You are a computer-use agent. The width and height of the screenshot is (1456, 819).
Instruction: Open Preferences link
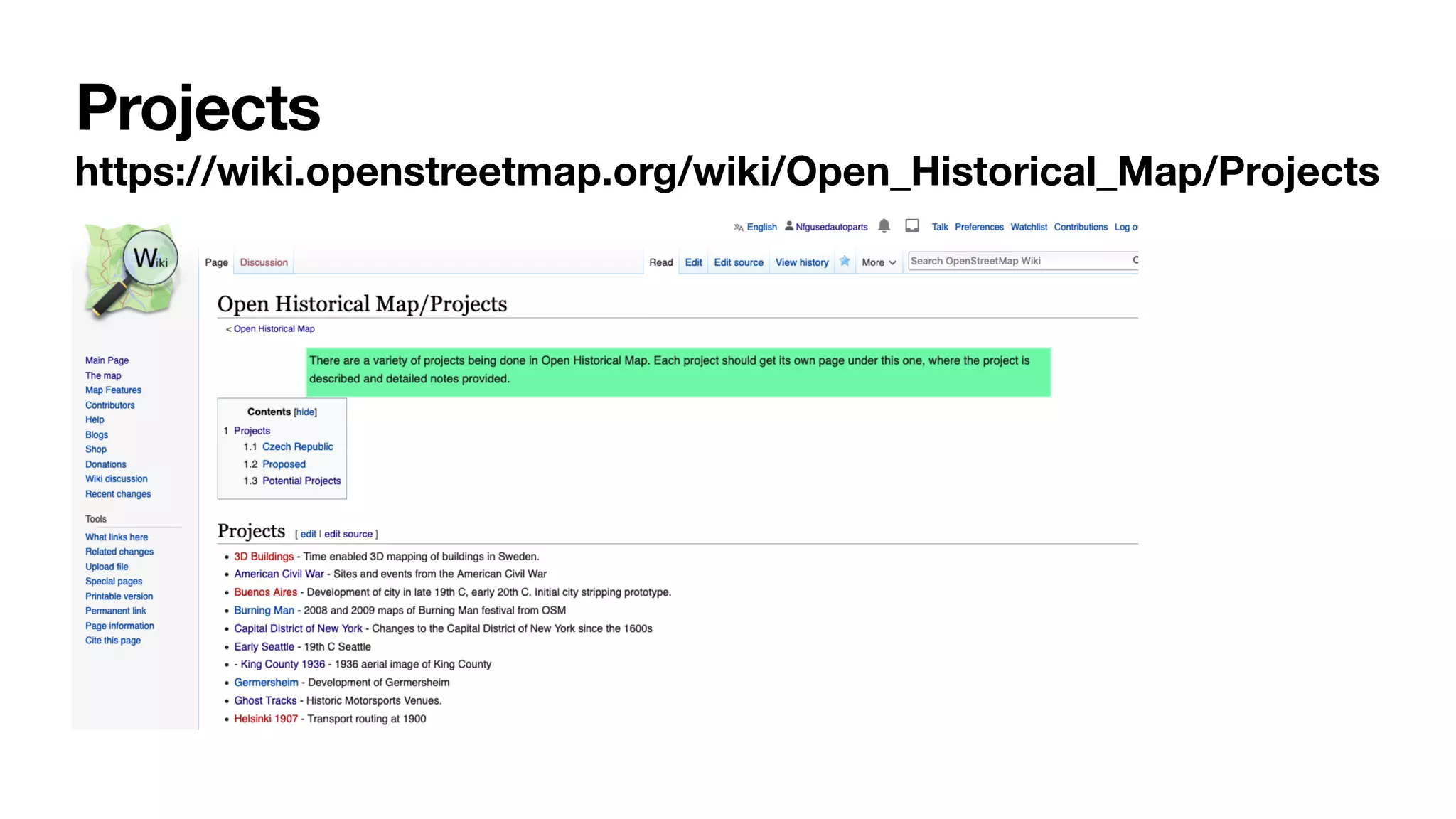979,227
